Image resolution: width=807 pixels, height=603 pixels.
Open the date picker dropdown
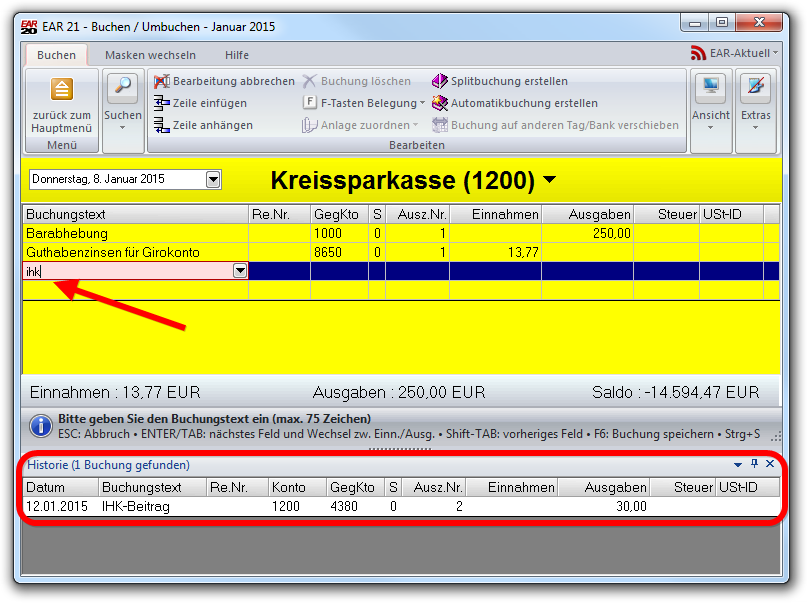pos(212,180)
